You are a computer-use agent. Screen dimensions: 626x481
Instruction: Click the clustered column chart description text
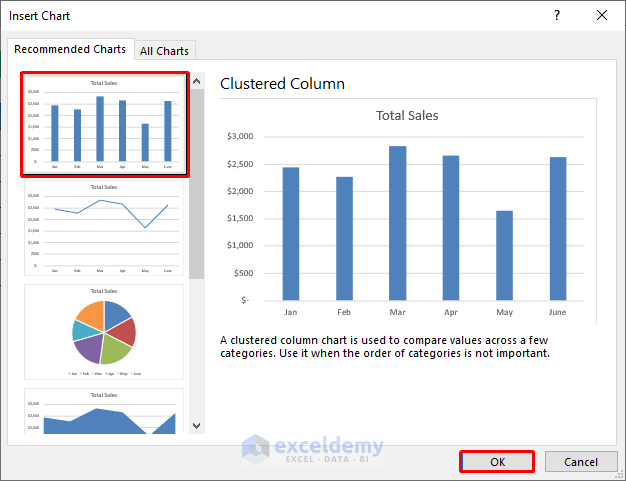(385, 346)
